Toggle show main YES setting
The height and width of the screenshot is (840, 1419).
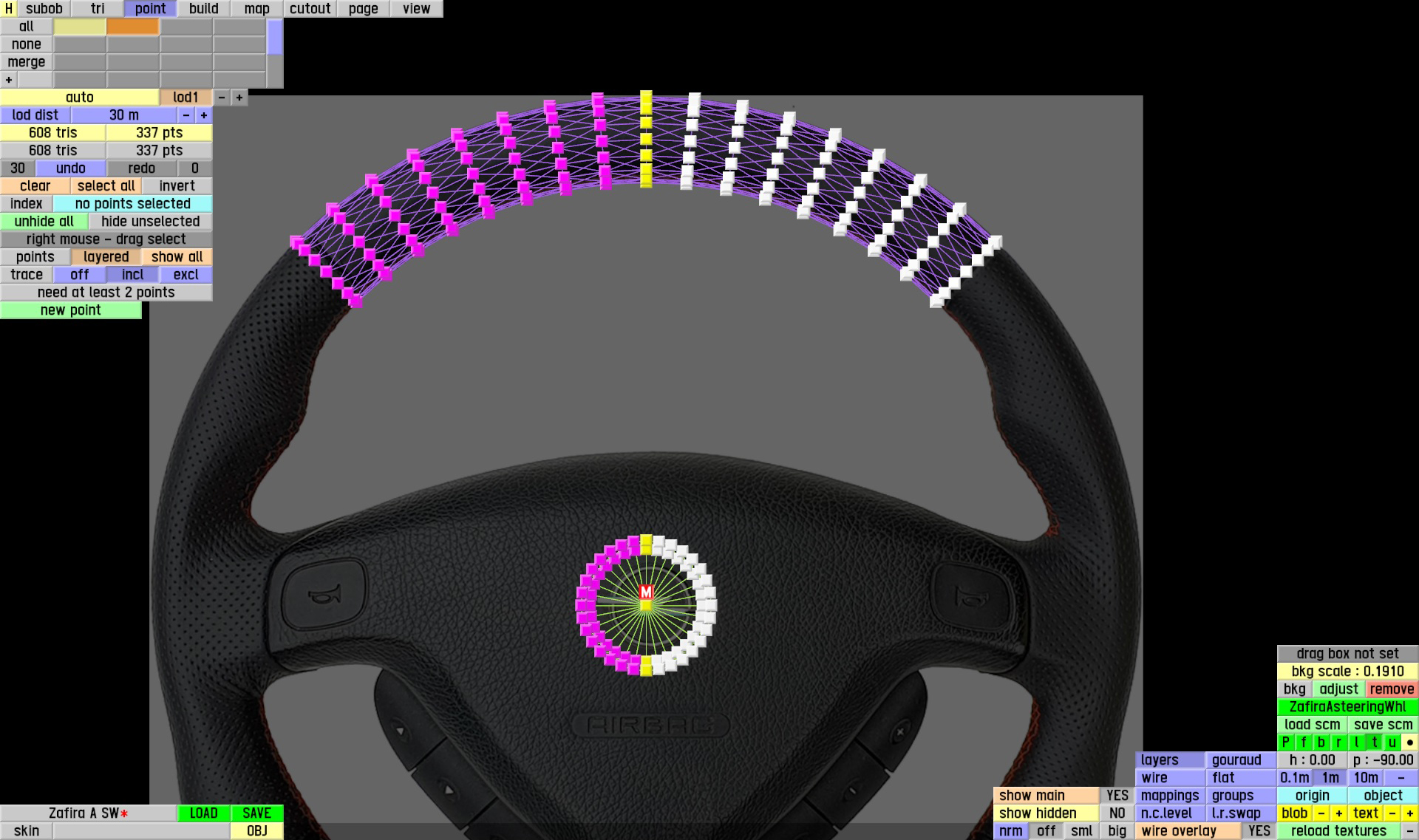click(x=1117, y=796)
